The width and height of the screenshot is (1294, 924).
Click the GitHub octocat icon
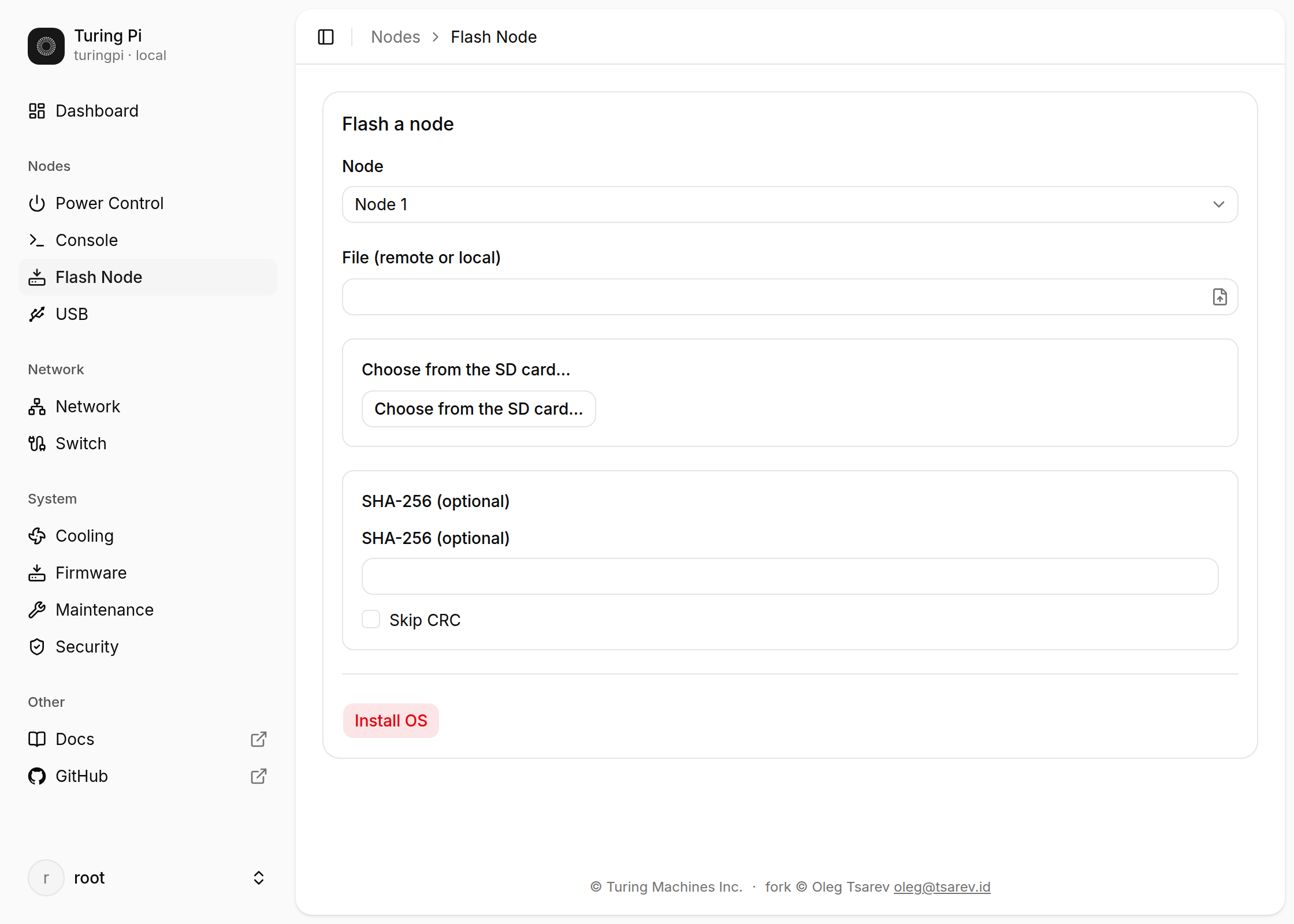(37, 776)
